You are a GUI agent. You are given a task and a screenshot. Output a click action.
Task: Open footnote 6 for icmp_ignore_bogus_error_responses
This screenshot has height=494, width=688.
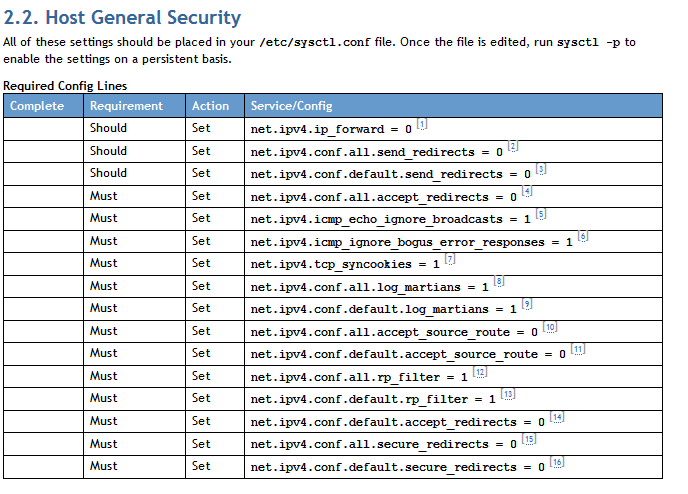pyautogui.click(x=583, y=237)
